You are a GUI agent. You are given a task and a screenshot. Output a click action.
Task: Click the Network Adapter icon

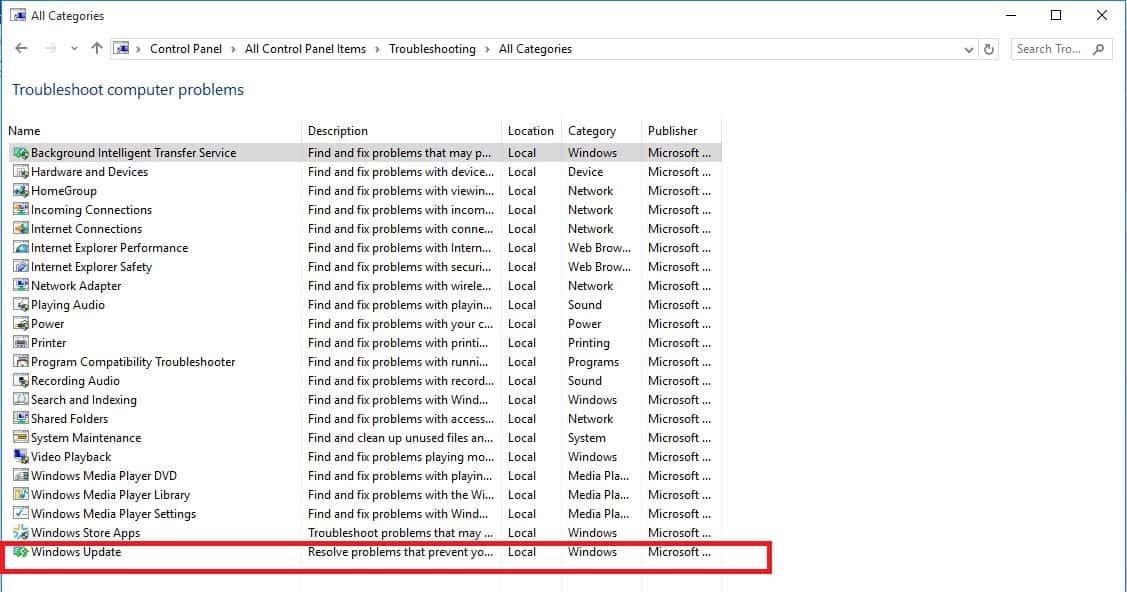[21, 286]
